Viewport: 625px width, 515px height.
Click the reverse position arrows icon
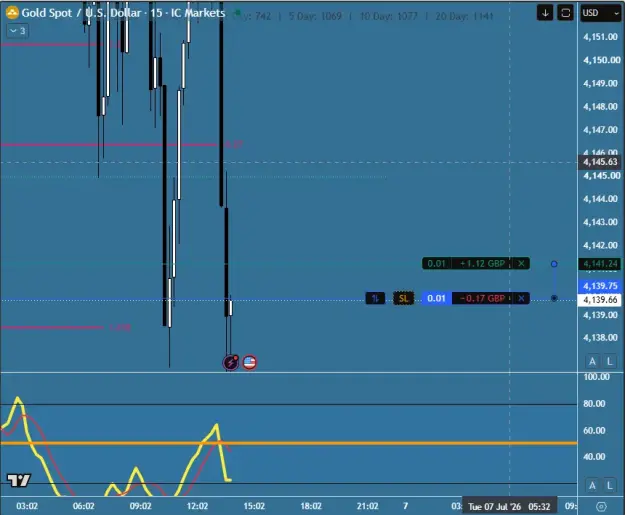[375, 298]
